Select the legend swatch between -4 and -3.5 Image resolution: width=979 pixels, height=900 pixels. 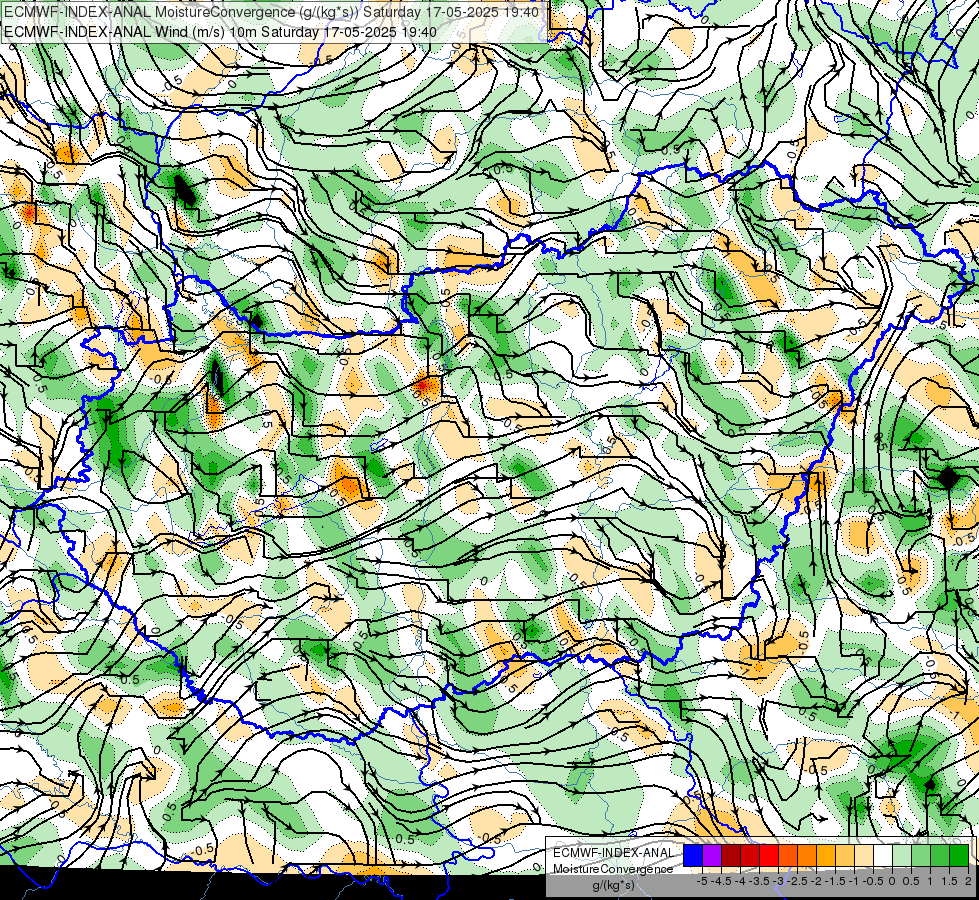coord(750,856)
